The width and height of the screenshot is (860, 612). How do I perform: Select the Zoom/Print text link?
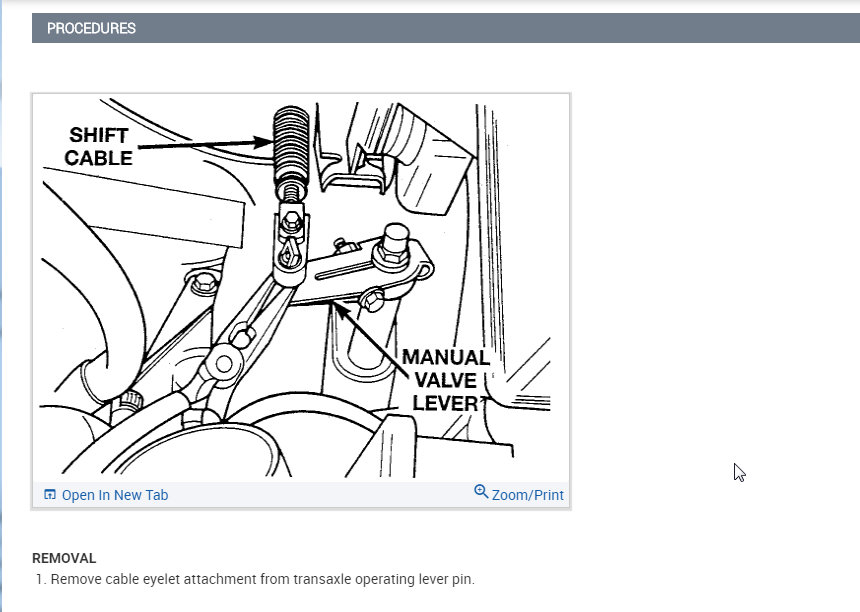coord(527,495)
